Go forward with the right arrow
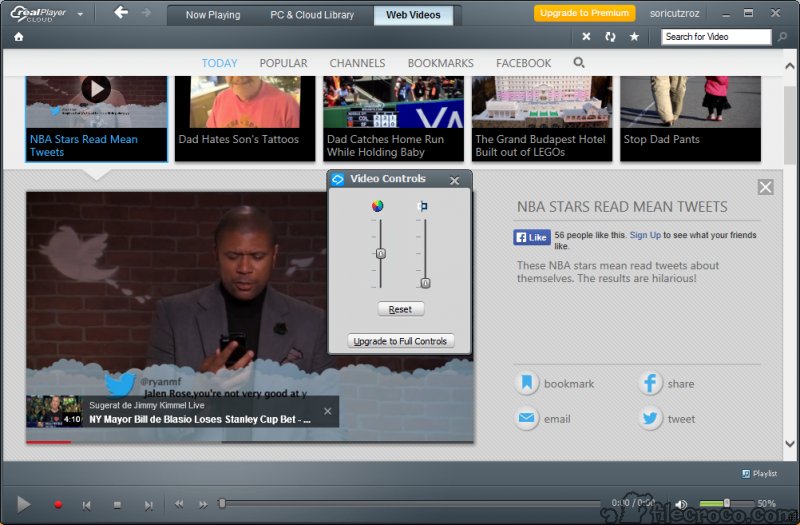800x525 pixels. click(146, 12)
